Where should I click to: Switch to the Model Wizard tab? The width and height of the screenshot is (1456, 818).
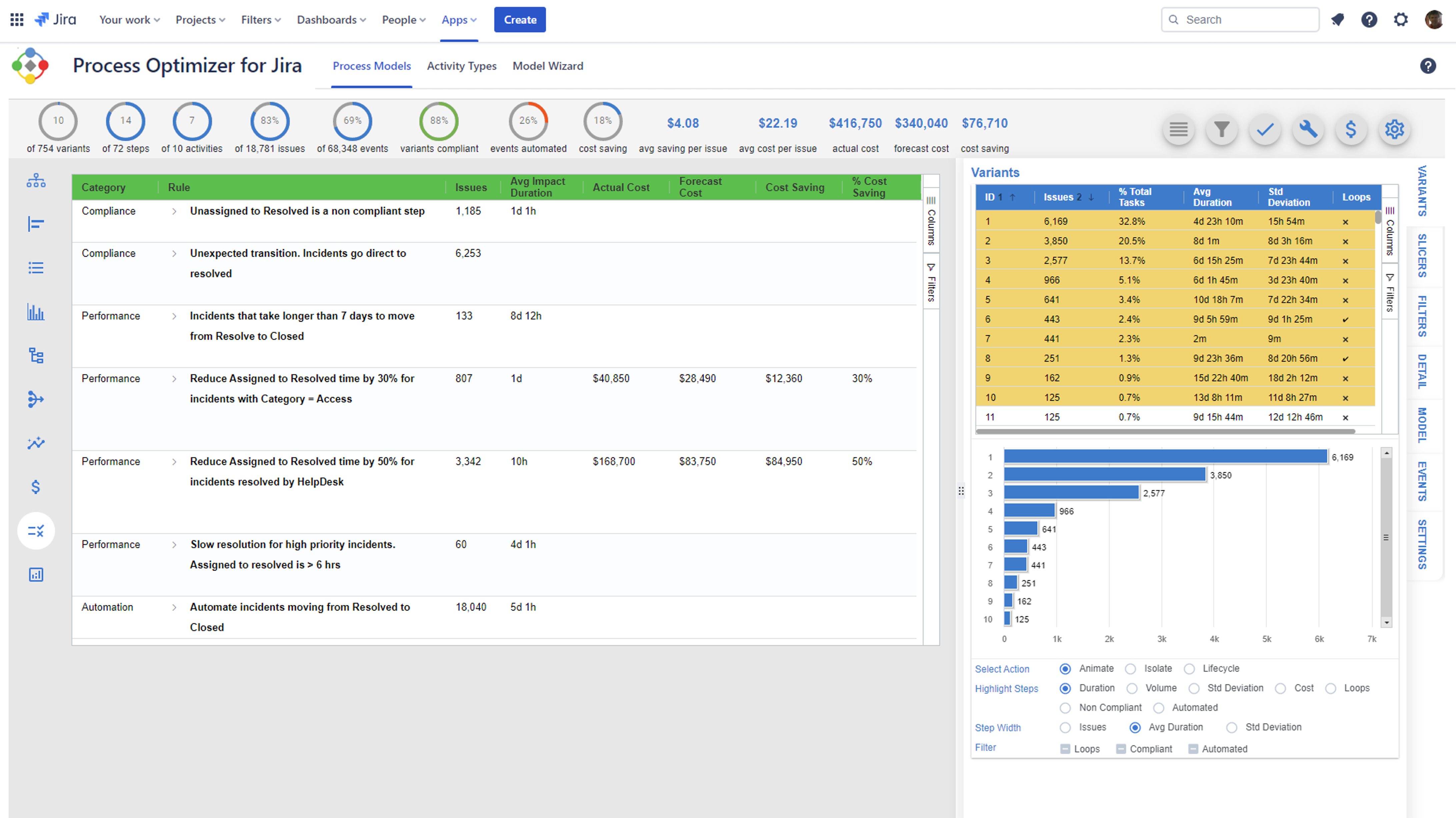coord(548,66)
